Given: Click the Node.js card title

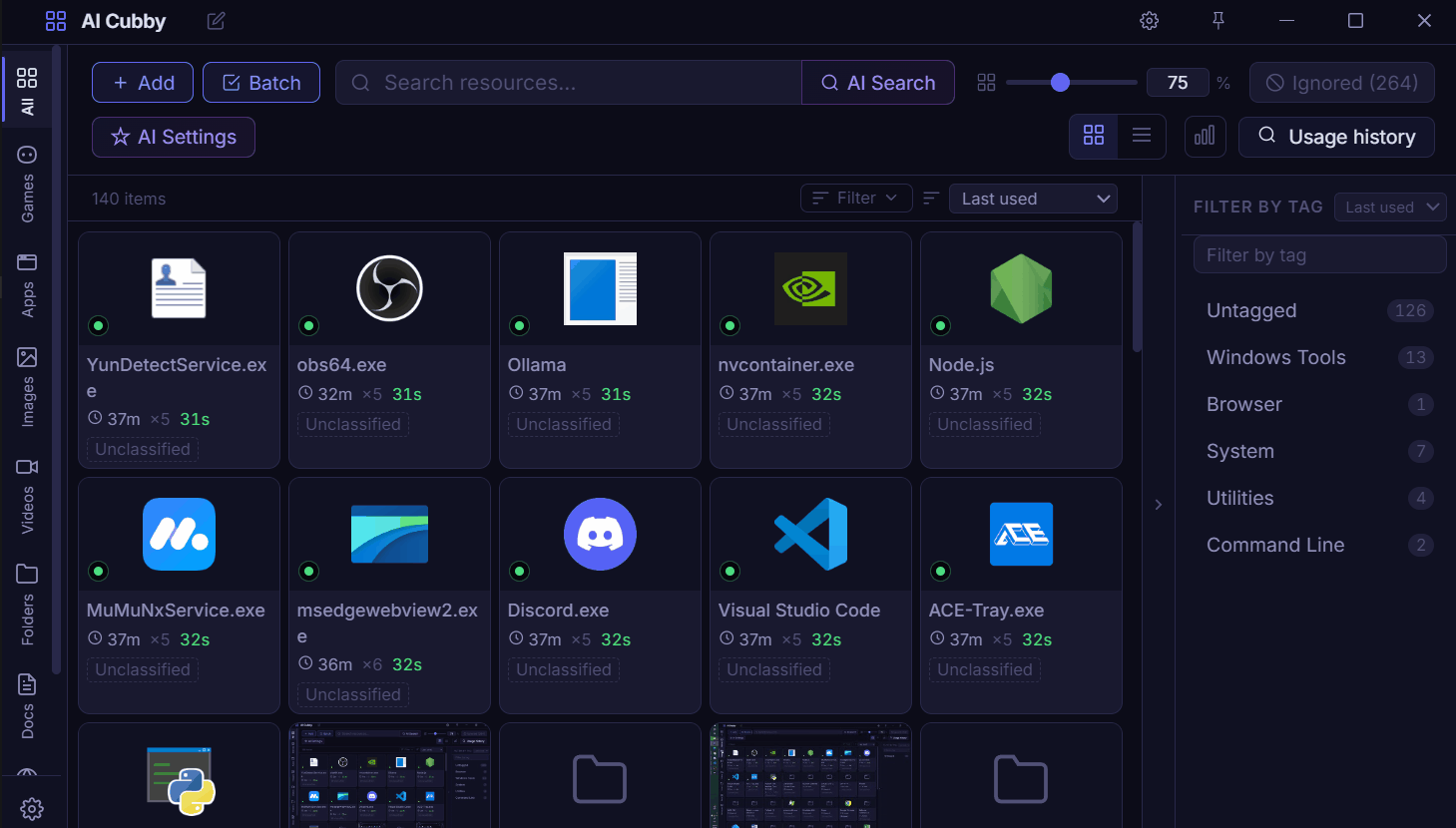Looking at the screenshot, I should [x=961, y=365].
